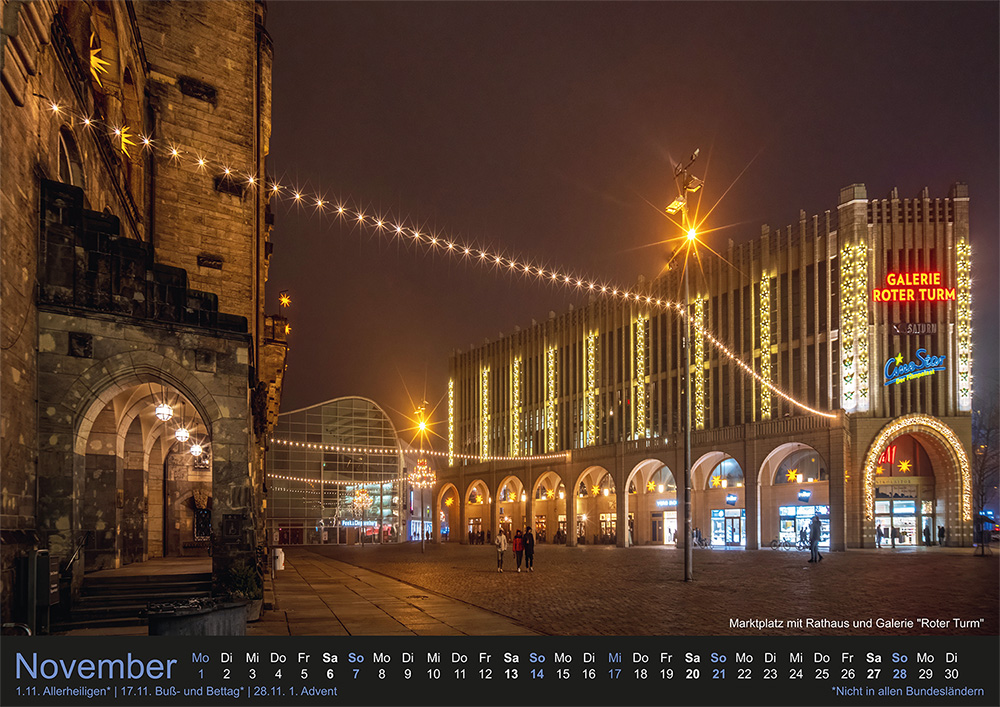Pick date number 25
Screen dimensions: 1000x707
pyautogui.click(x=822, y=674)
